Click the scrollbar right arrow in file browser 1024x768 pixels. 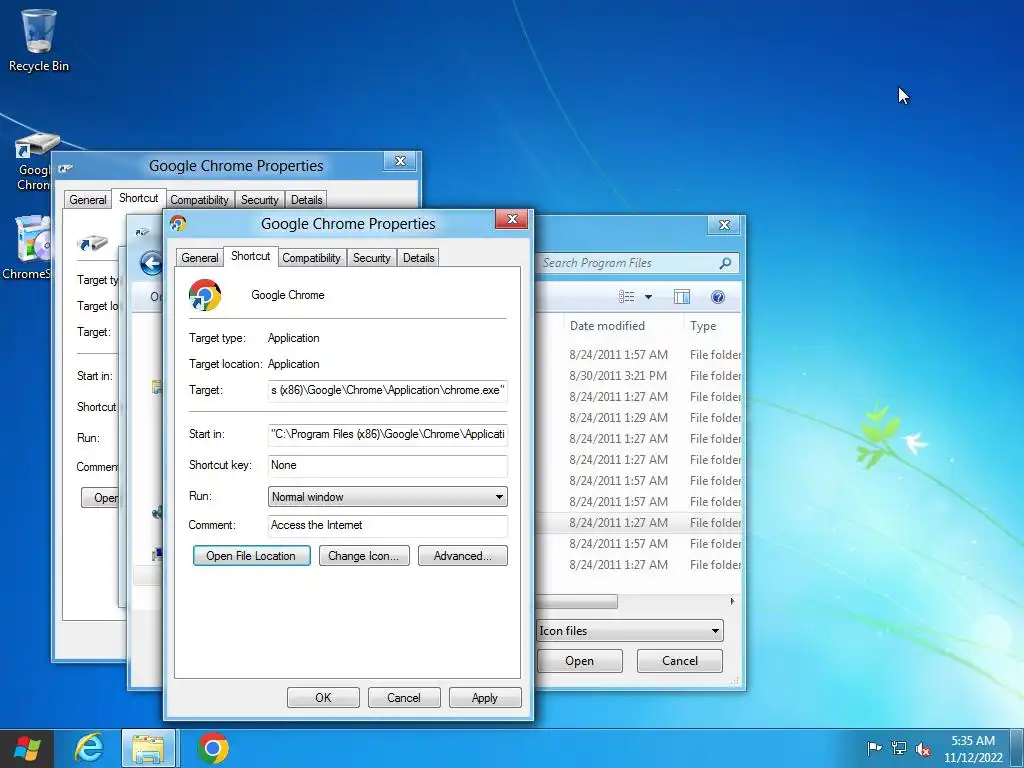(733, 601)
